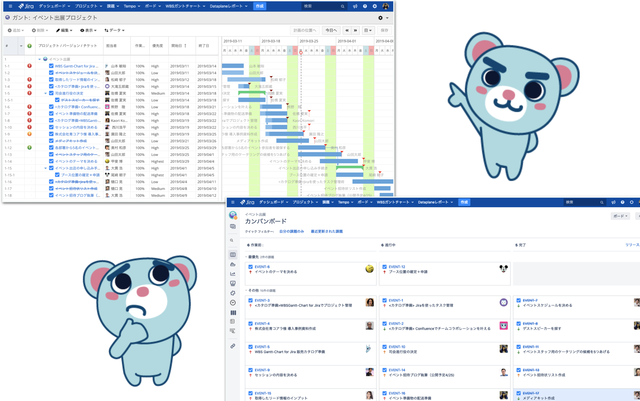
Task: Open WBSガントチャート menu in Gantt header
Action: coord(185,6)
